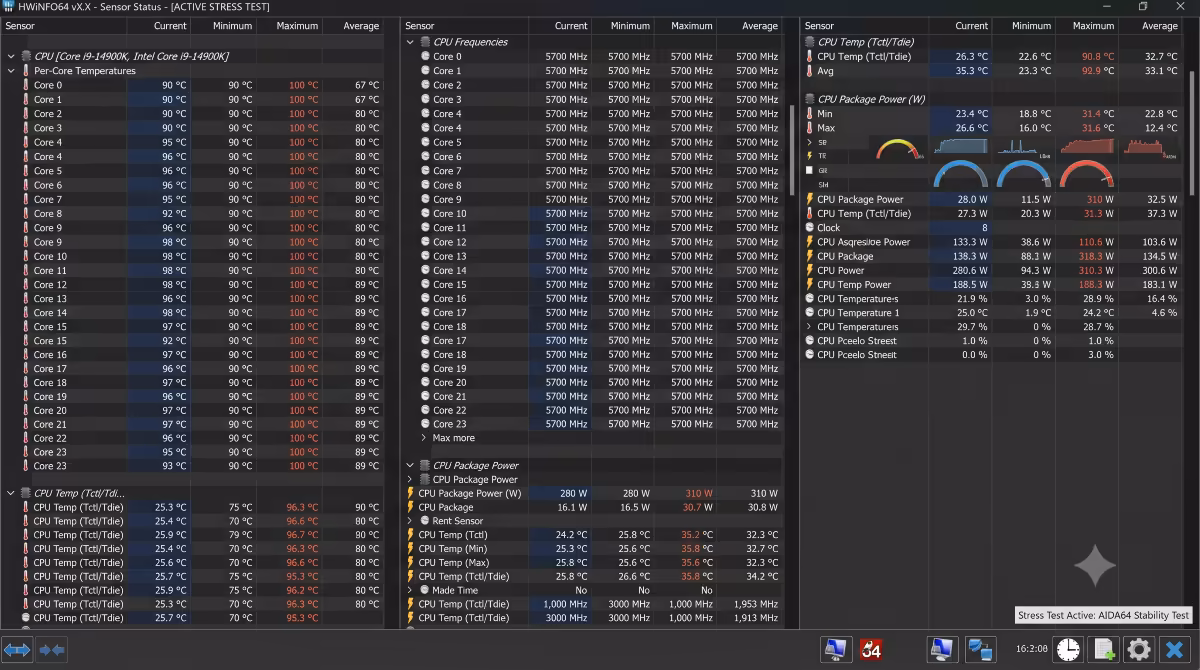Collapse the CPU Frequencies group
Screen dimensions: 1200x670
point(410,42)
